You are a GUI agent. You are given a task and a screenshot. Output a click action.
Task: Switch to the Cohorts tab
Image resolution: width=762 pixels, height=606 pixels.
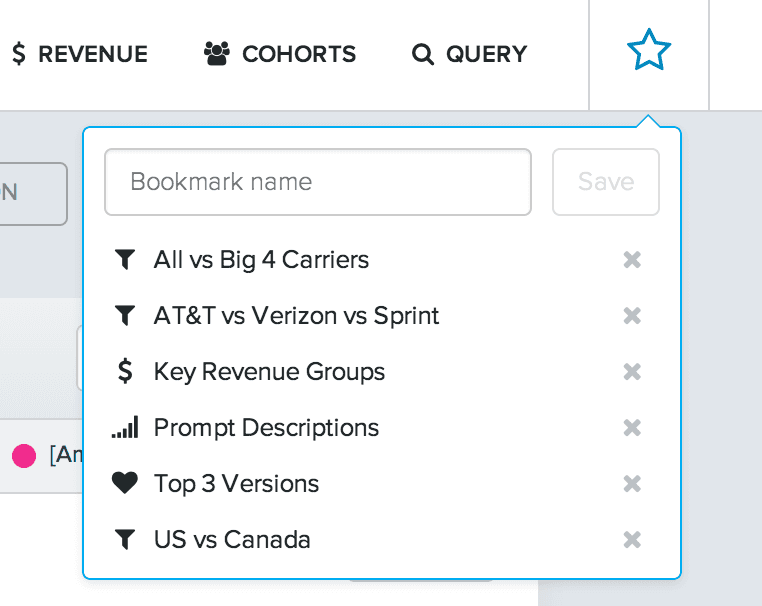[280, 54]
